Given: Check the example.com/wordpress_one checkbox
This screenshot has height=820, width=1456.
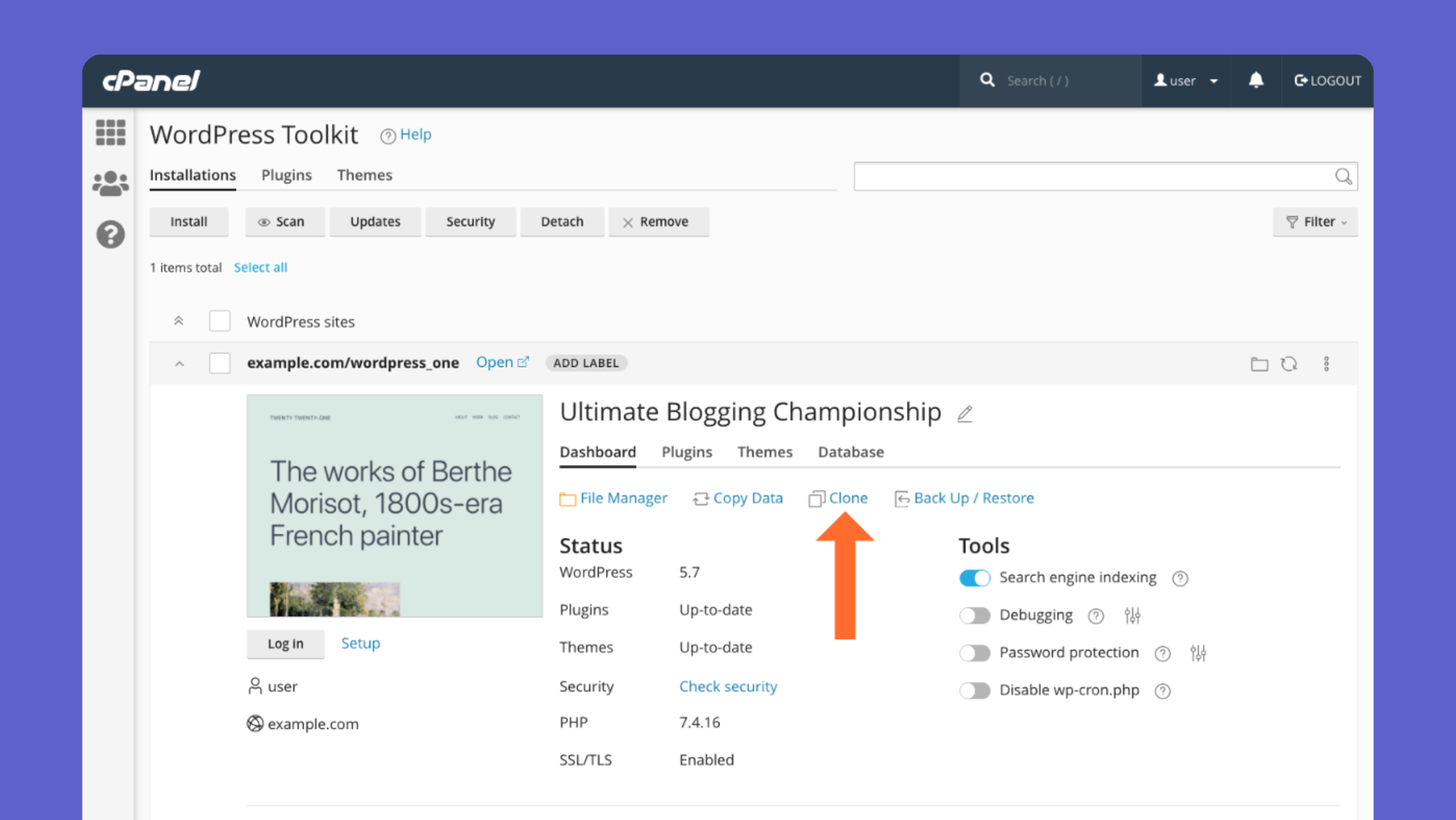Looking at the screenshot, I should tap(220, 363).
